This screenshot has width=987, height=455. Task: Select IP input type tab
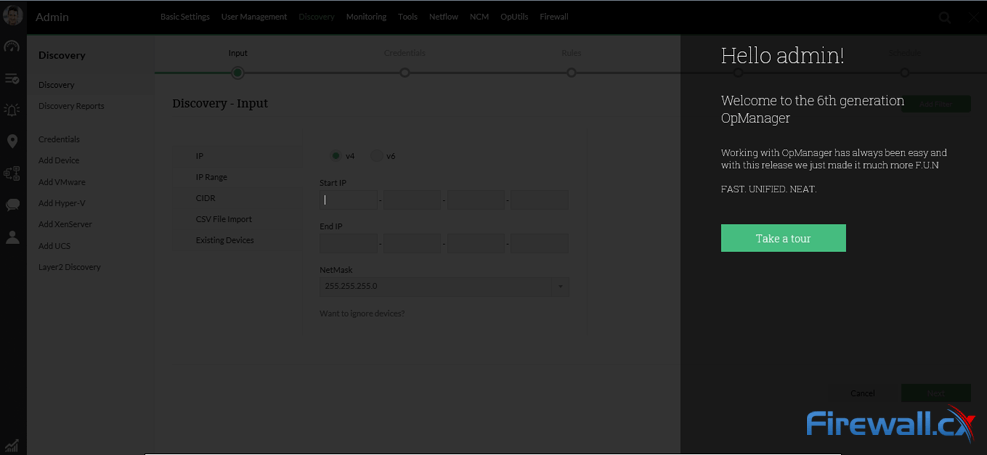click(x=238, y=155)
